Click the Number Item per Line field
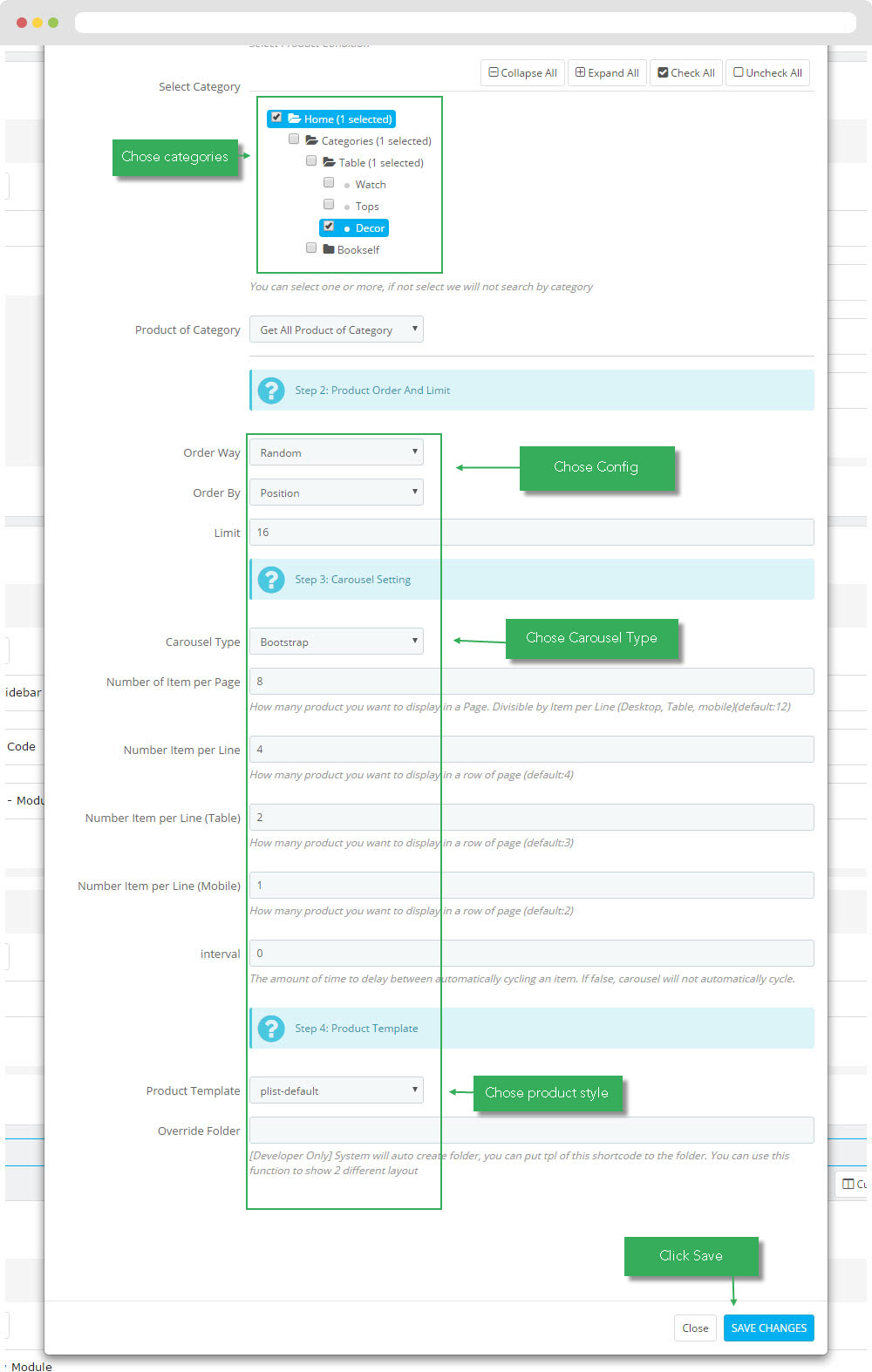Screen dimensions: 872x1372 tap(532, 750)
